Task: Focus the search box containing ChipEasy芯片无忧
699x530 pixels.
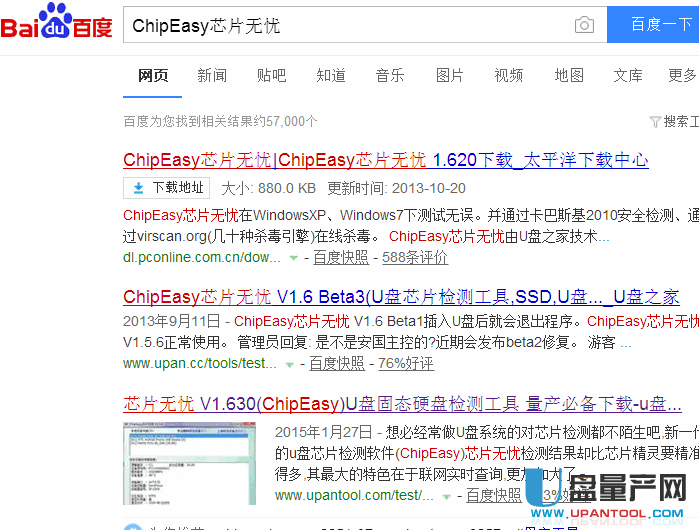Action: click(348, 25)
